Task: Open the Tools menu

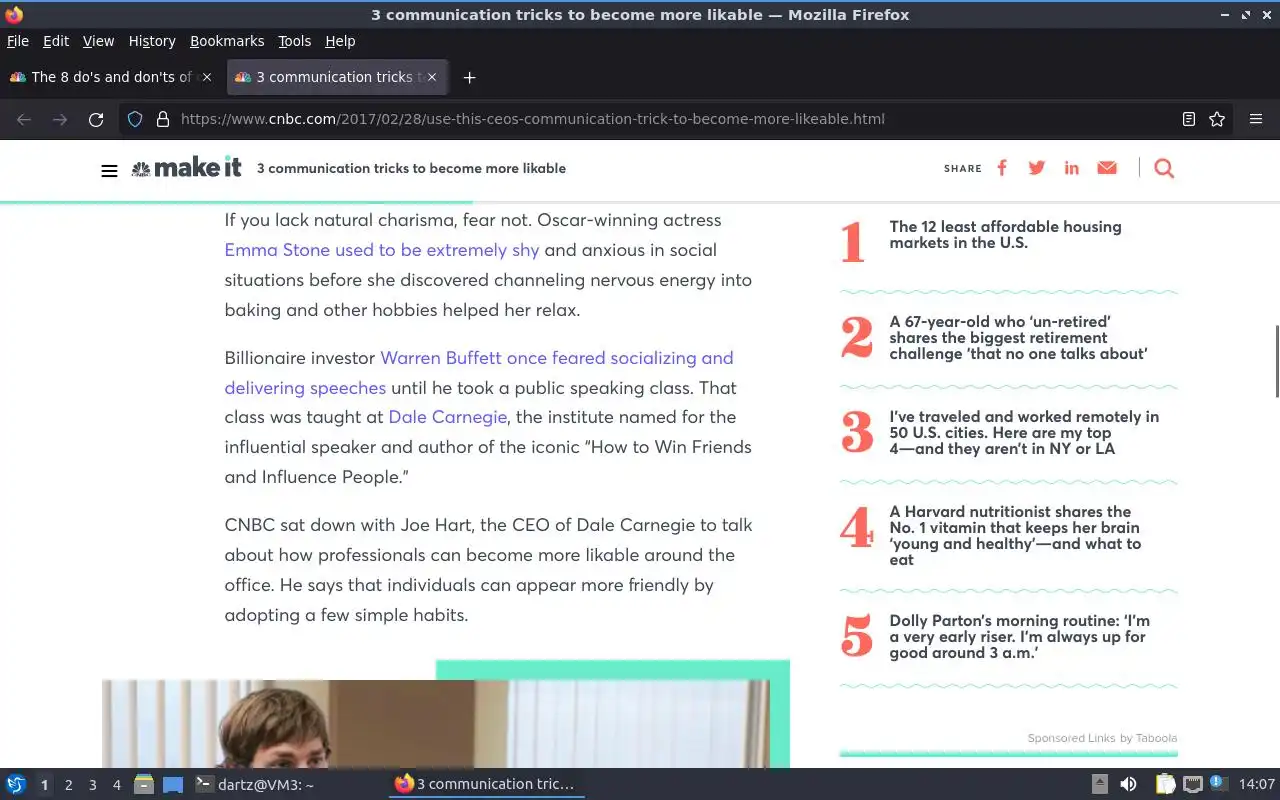Action: click(295, 41)
